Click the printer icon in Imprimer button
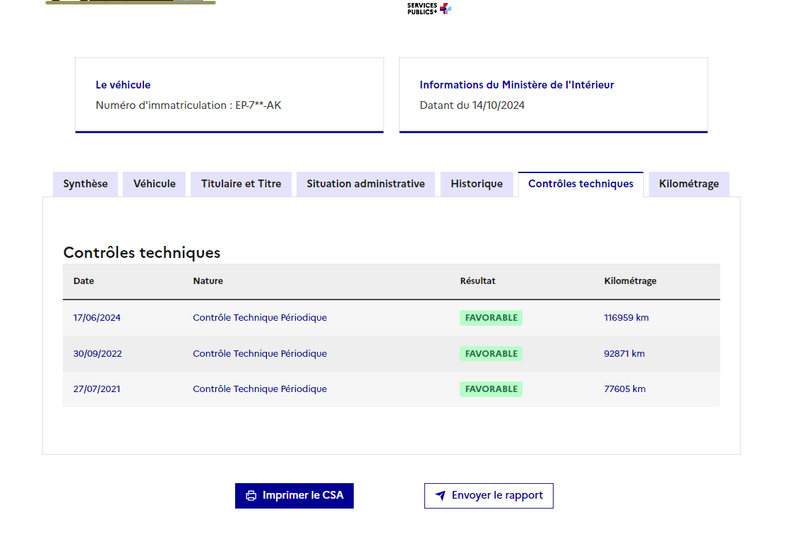Screen dimensions: 800x537 [251, 496]
